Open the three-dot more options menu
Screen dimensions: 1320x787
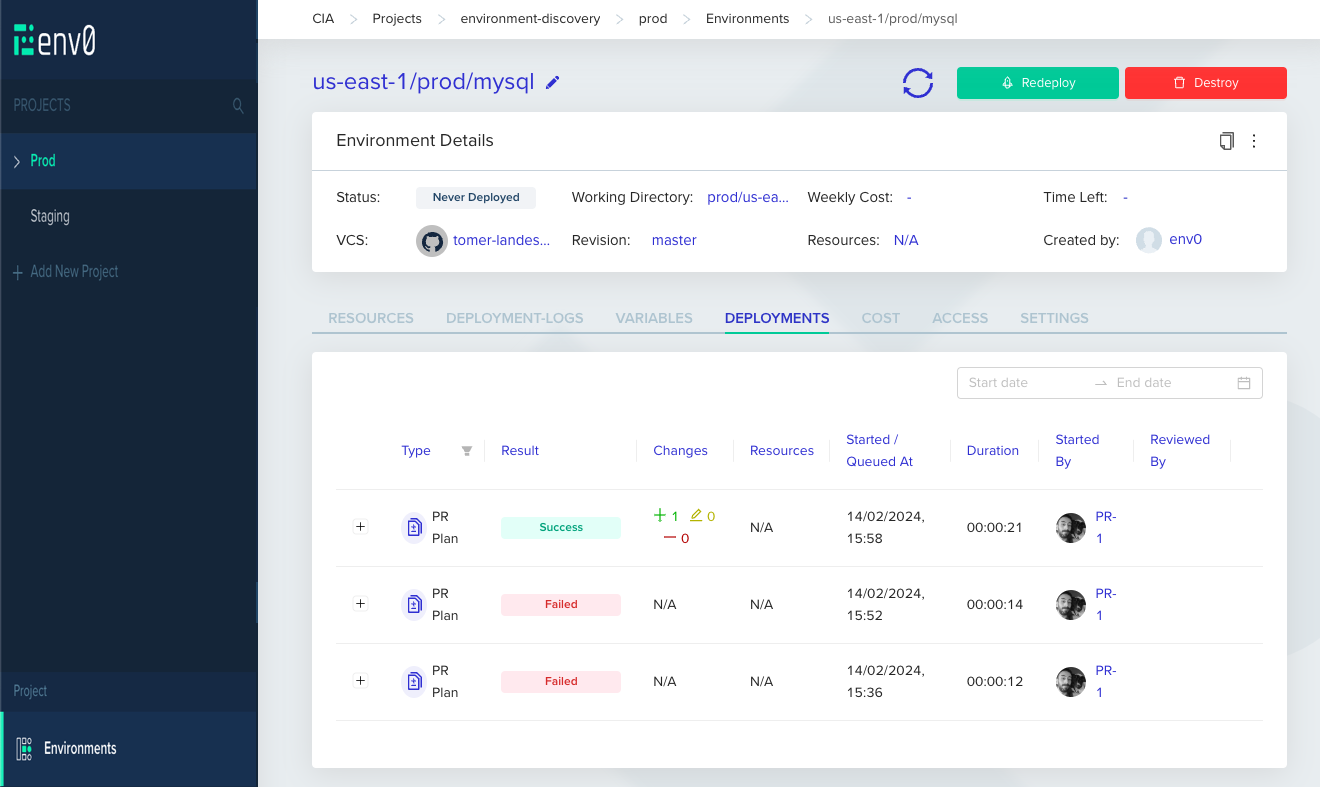(x=1254, y=141)
